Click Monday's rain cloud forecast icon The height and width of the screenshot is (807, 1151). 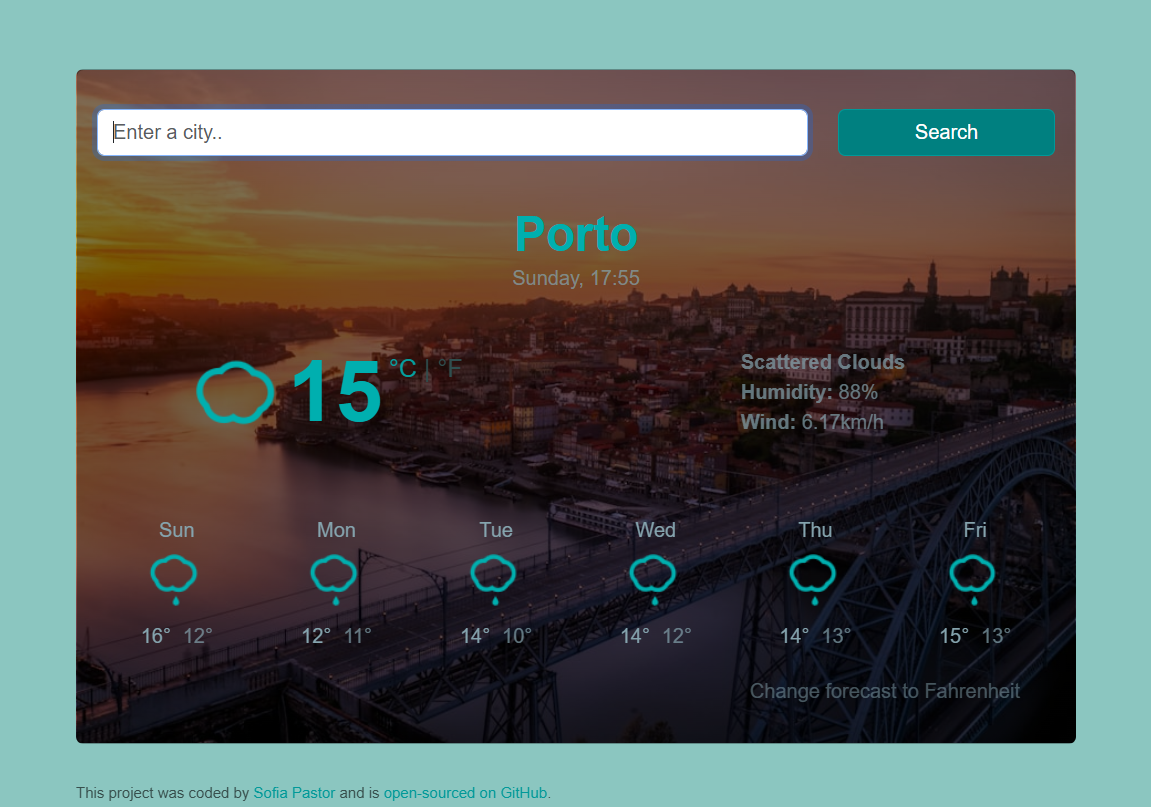[334, 578]
